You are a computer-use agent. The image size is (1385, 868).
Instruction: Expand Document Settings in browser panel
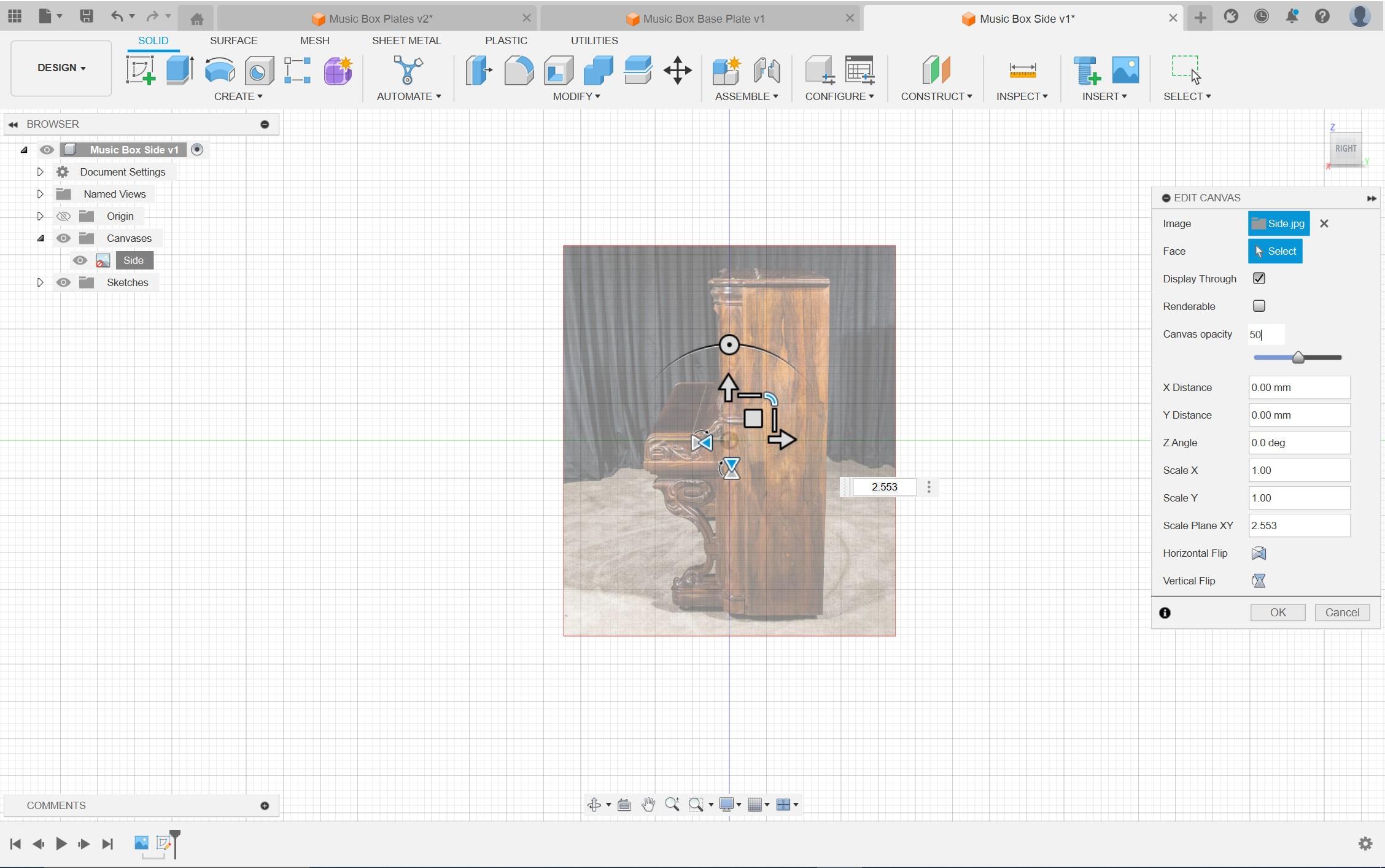click(40, 171)
